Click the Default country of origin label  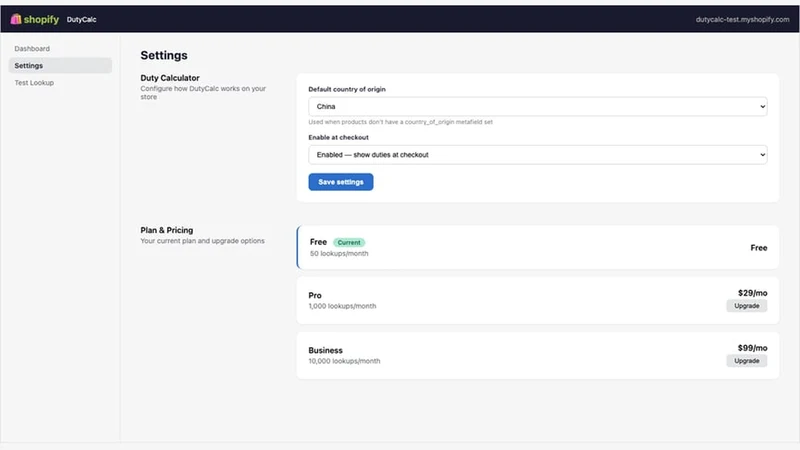(347, 89)
